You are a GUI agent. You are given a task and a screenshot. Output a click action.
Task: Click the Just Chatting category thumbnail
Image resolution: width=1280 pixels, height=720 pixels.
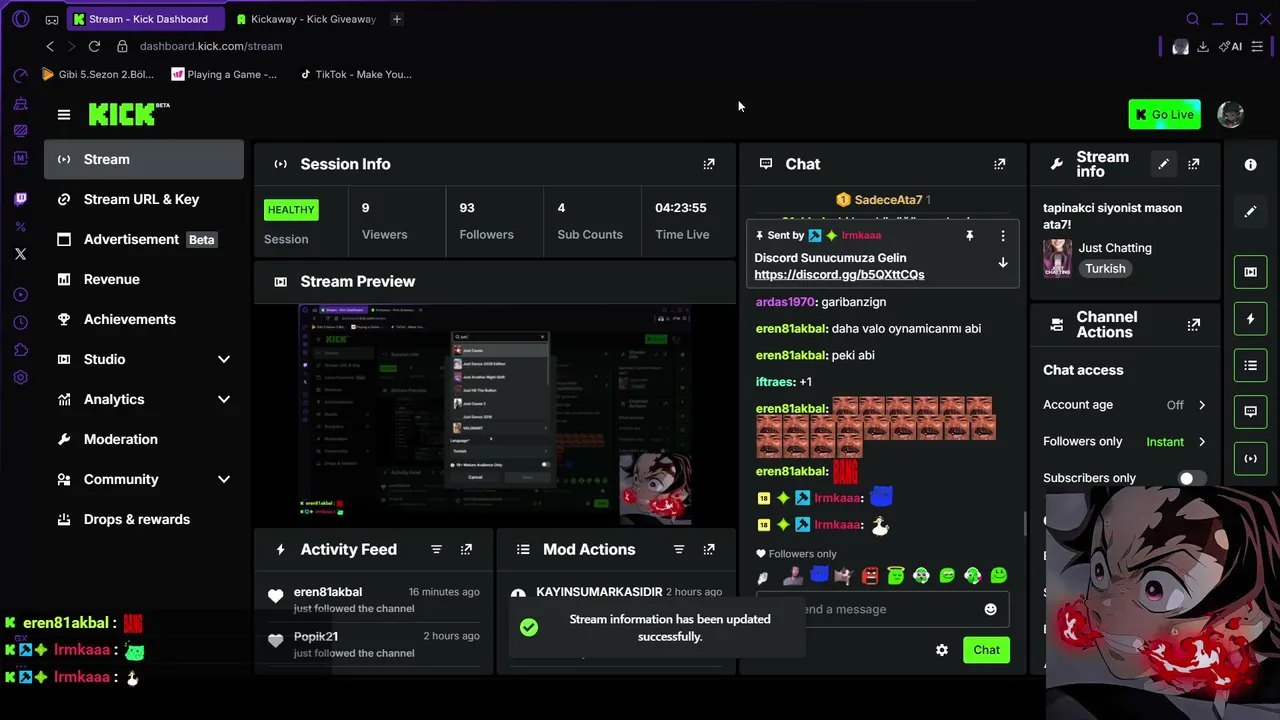pos(1057,258)
